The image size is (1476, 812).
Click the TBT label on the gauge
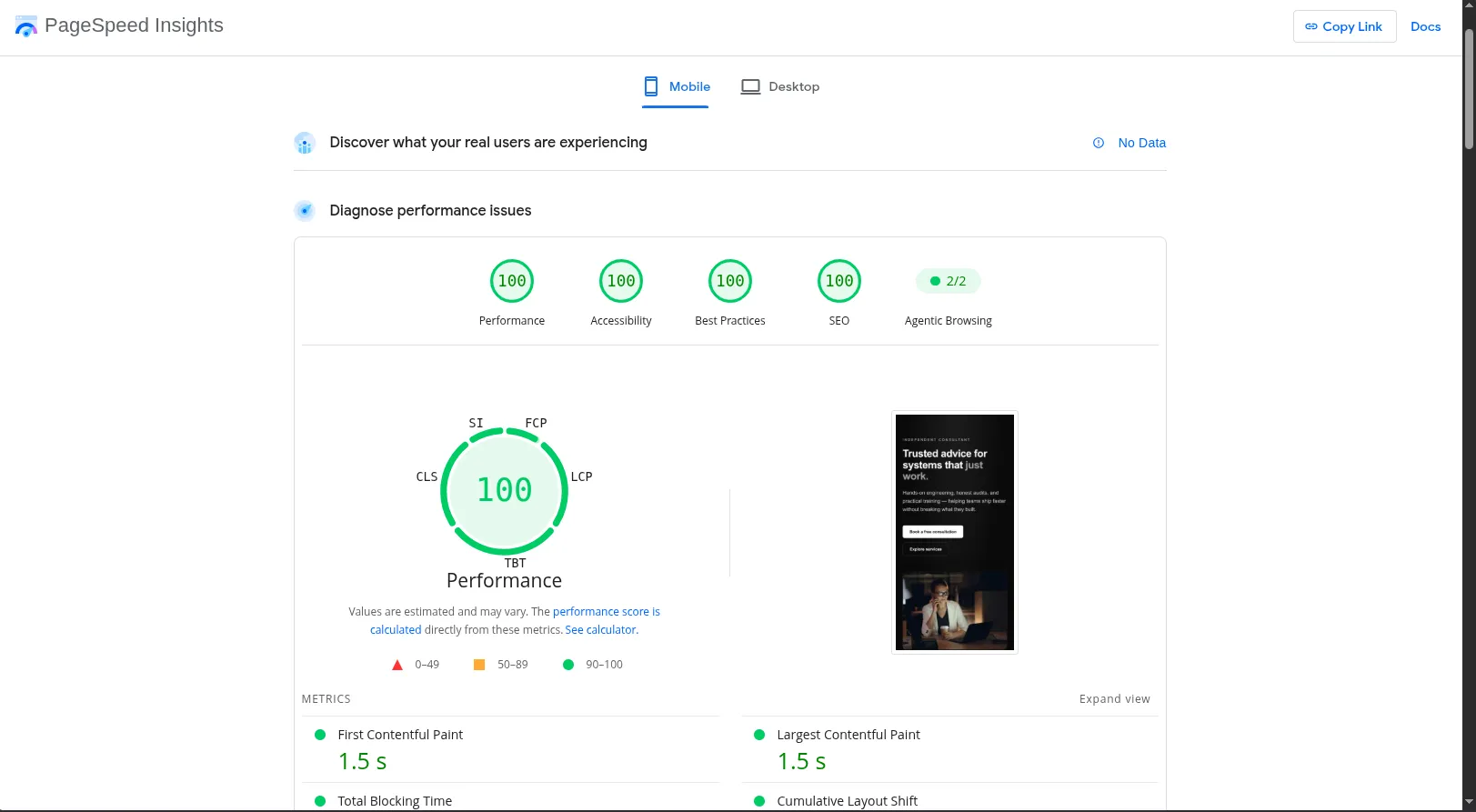[515, 563]
